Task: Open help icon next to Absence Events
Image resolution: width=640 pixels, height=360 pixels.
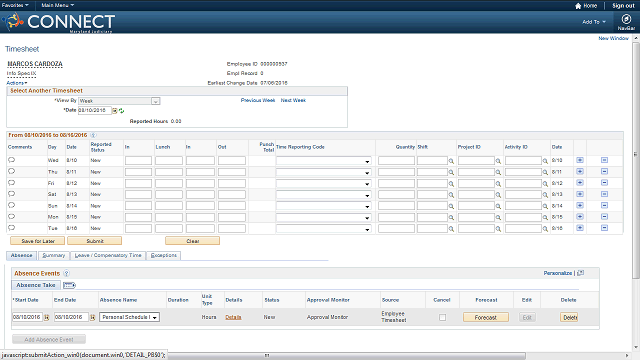Action: tap(67, 273)
